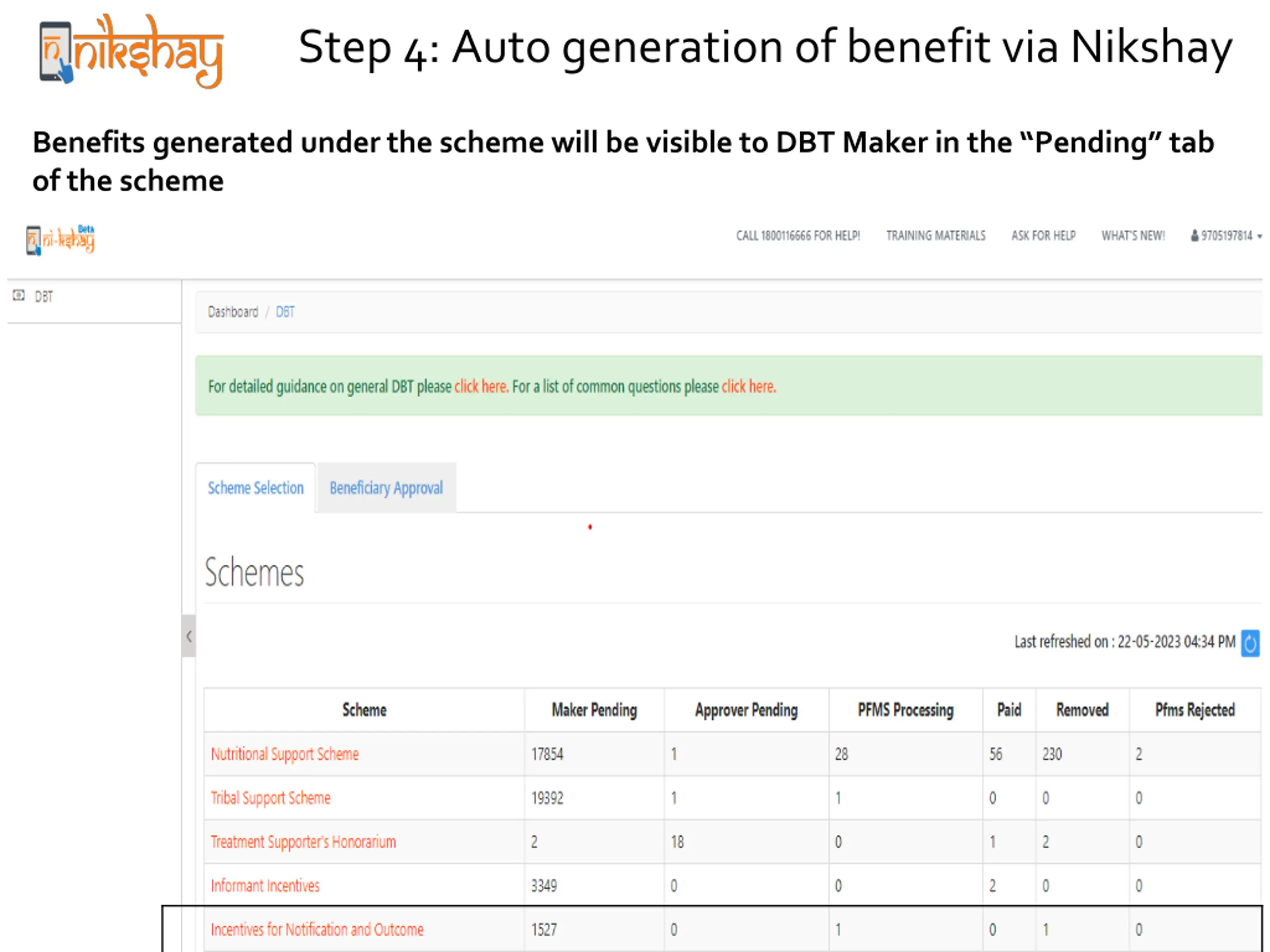Collapse the sidebar with the chevron handle
The width and height of the screenshot is (1270, 952).
coord(189,636)
